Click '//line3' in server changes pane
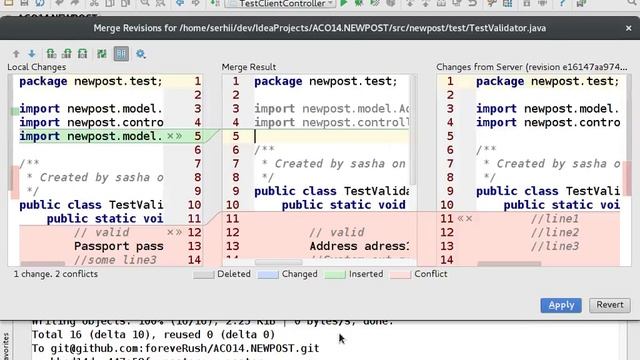Viewport: 640px width, 360px height. (555, 246)
